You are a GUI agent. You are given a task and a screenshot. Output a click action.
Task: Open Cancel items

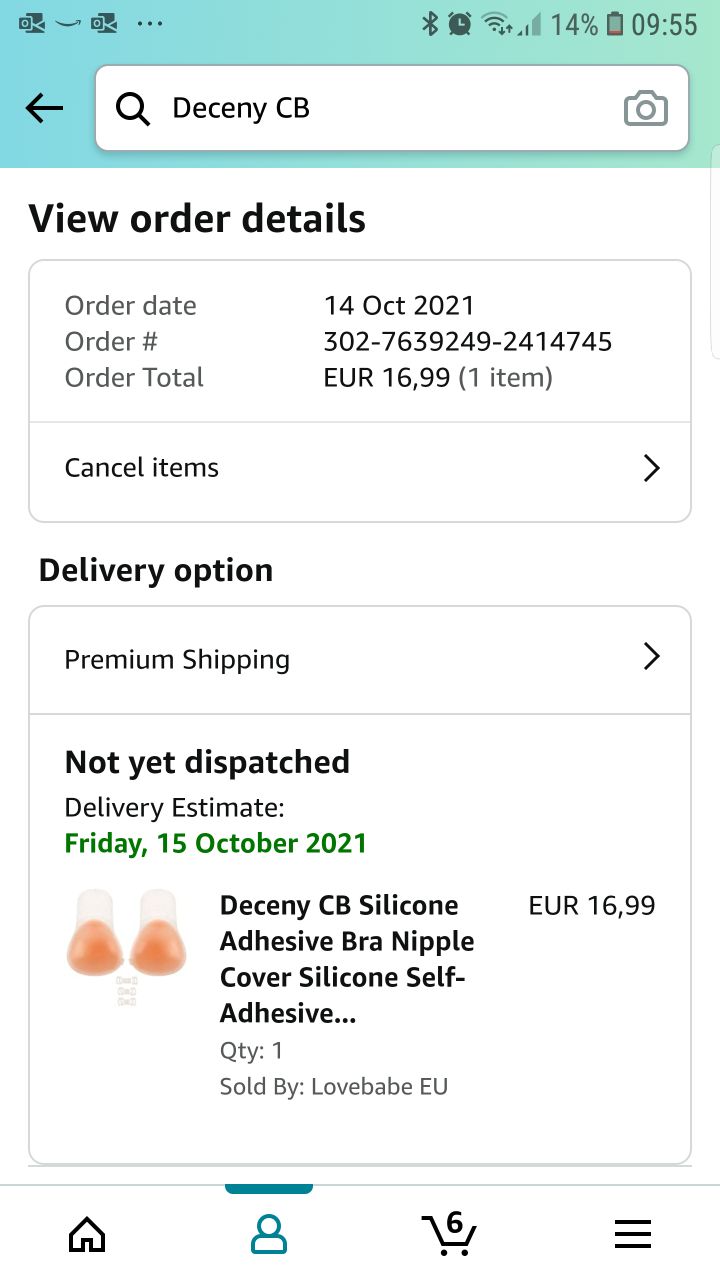[x=142, y=468]
